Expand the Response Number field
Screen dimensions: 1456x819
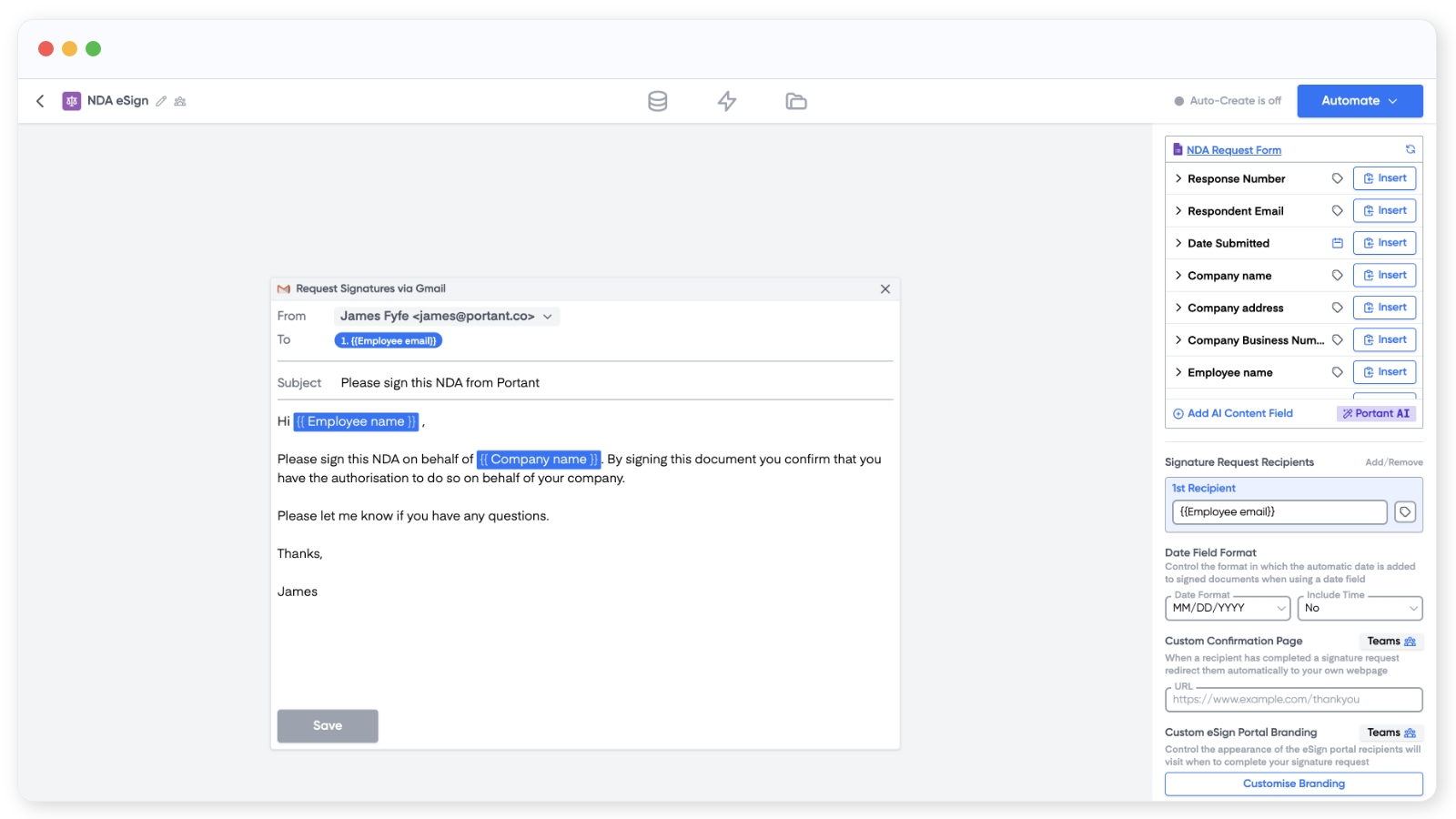pos(1178,178)
